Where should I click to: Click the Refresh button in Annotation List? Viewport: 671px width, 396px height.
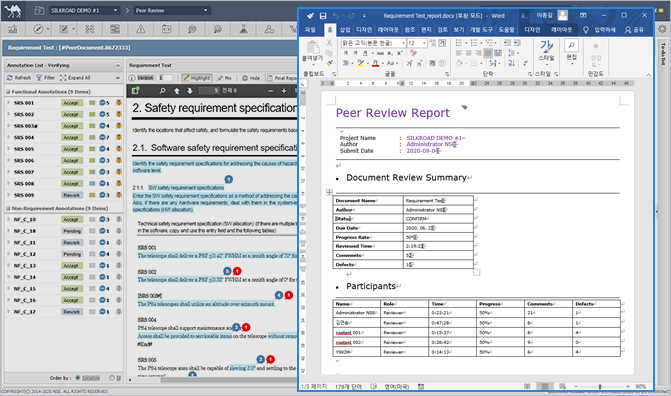[19, 77]
